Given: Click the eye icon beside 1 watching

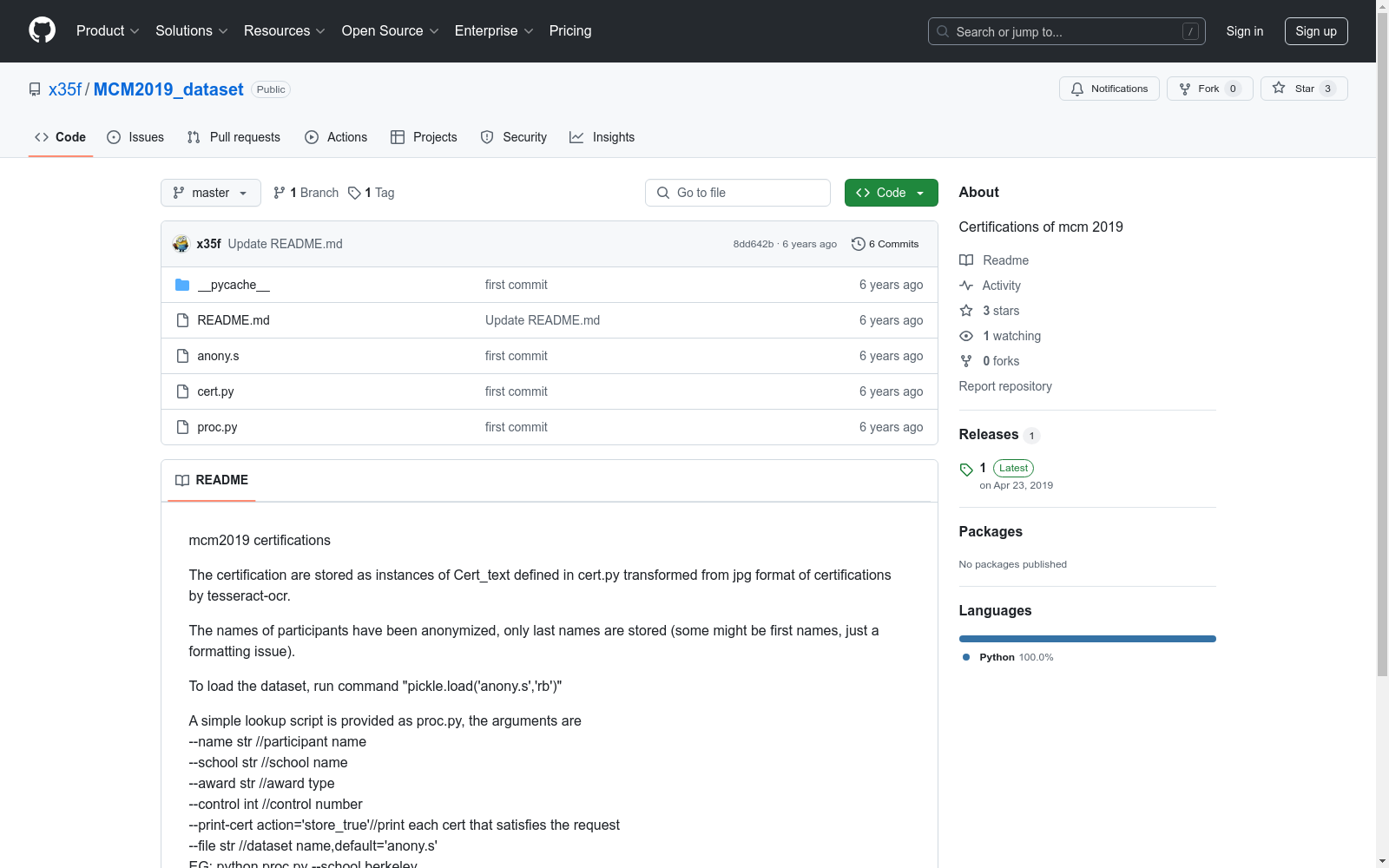Looking at the screenshot, I should point(966,336).
